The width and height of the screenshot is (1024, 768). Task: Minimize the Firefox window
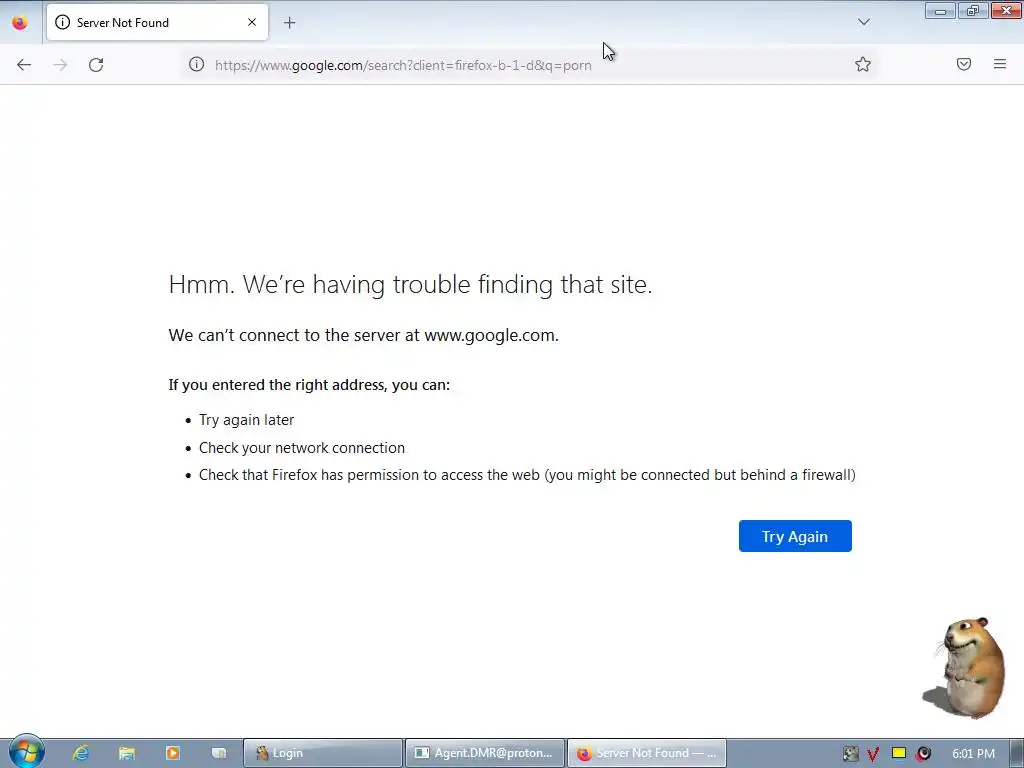pos(940,10)
